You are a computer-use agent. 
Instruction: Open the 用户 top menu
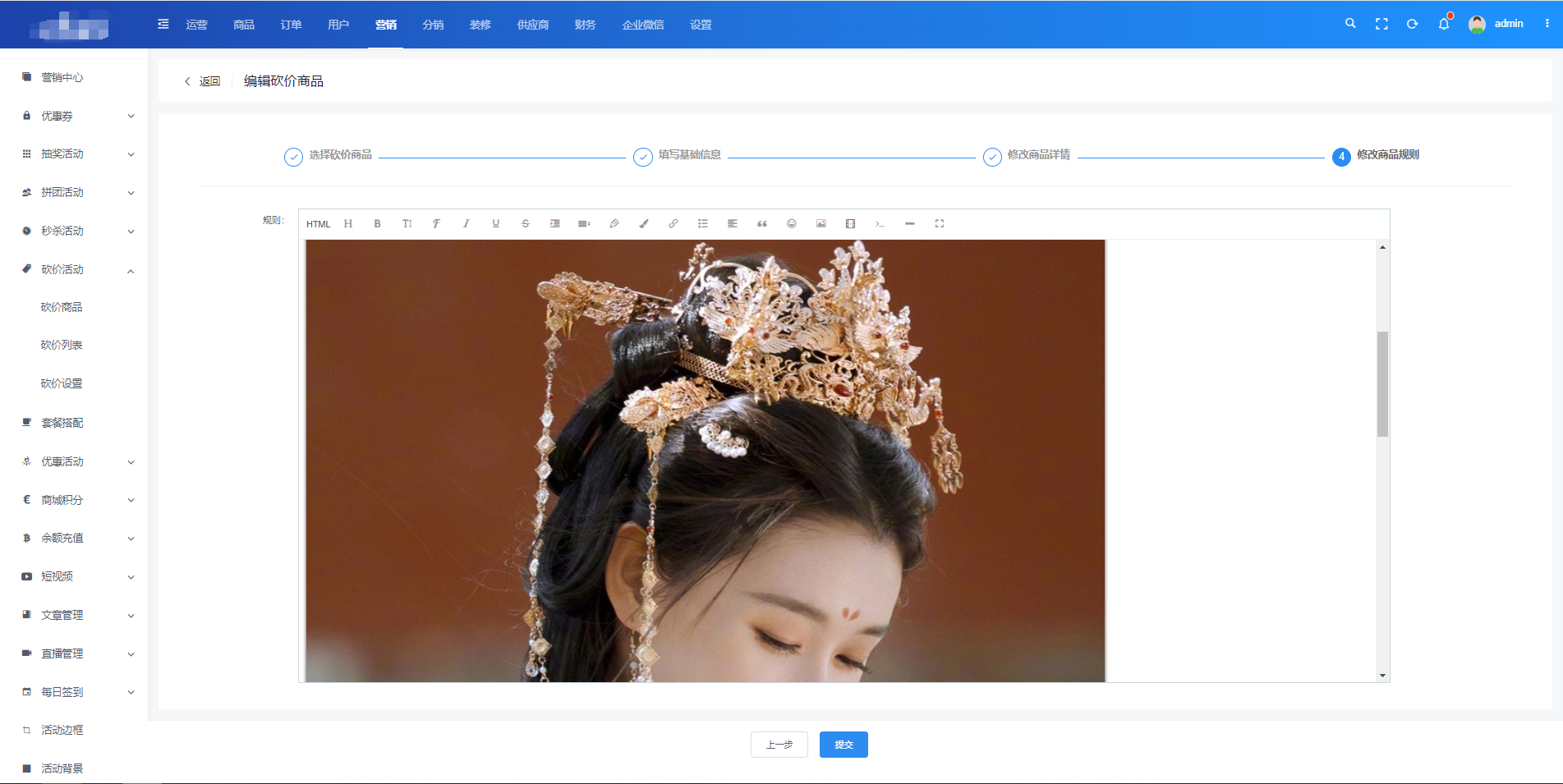[338, 25]
